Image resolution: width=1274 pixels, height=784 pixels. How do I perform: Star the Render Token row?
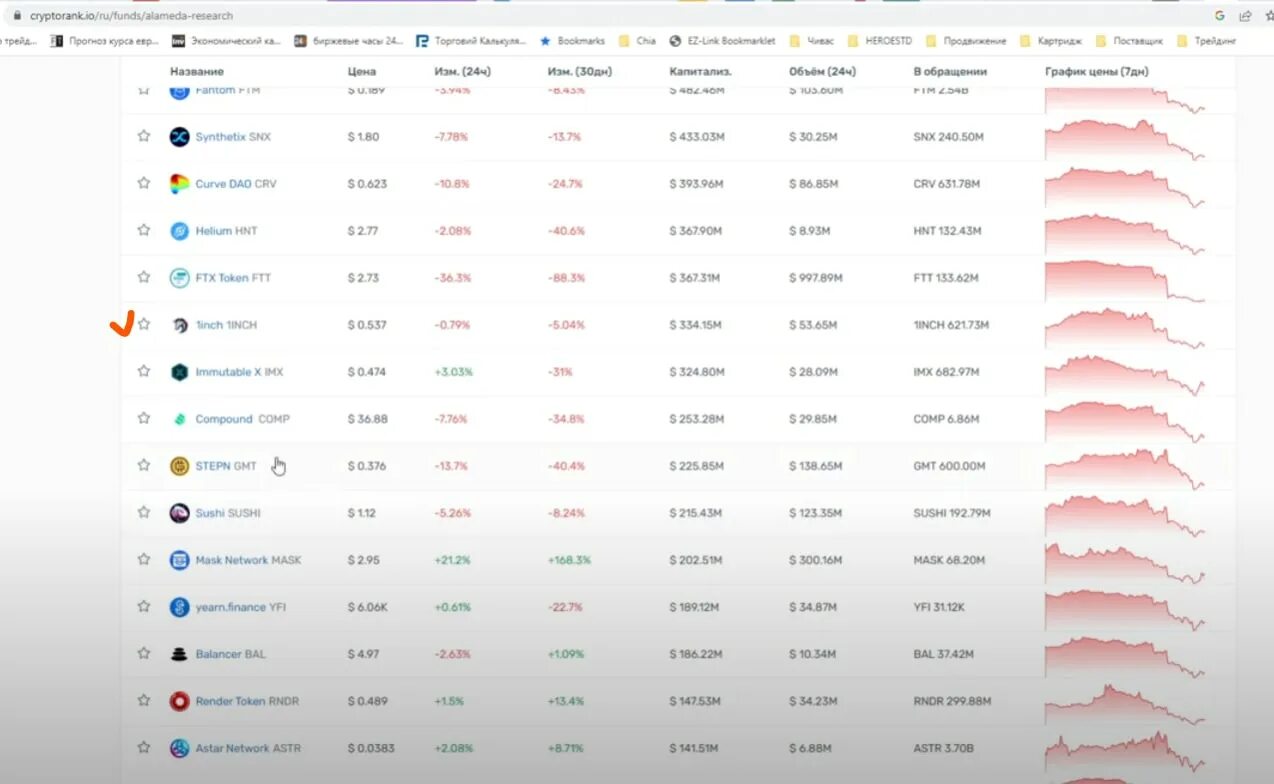[144, 700]
